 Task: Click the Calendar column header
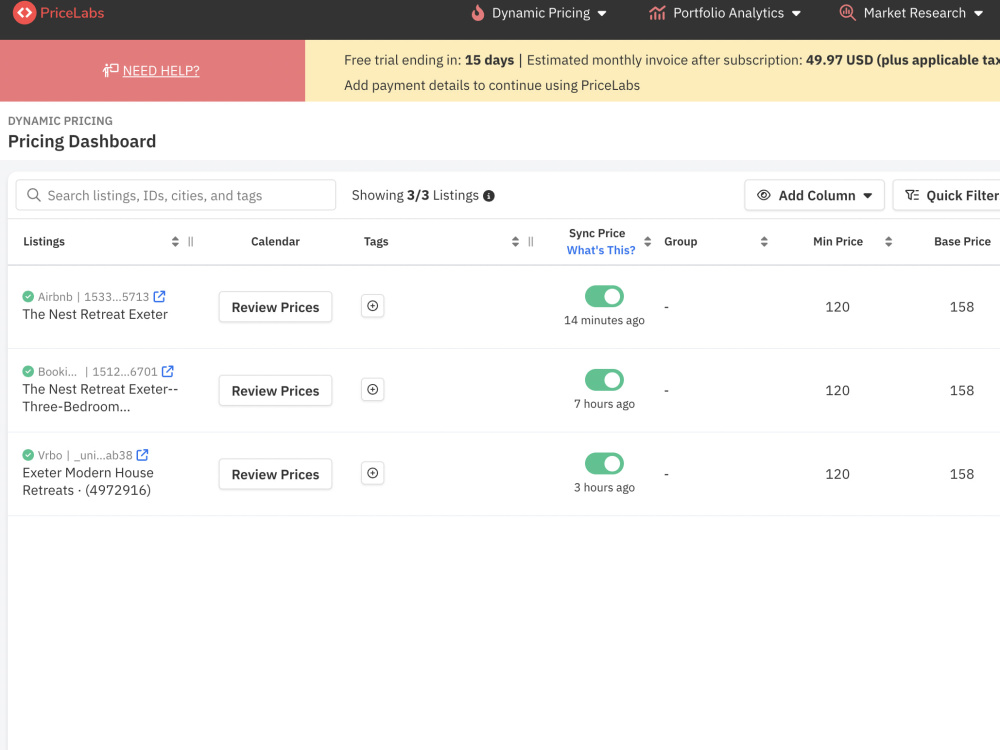(x=275, y=242)
